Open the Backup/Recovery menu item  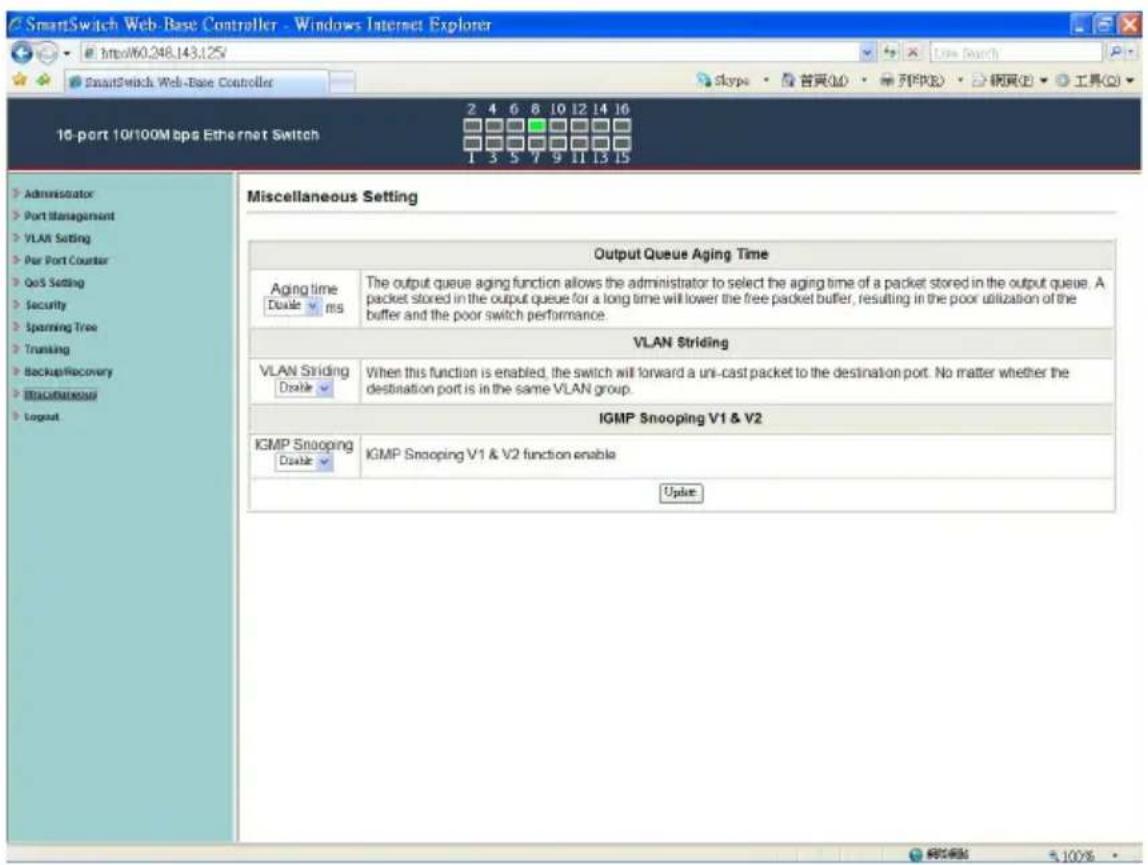click(68, 372)
